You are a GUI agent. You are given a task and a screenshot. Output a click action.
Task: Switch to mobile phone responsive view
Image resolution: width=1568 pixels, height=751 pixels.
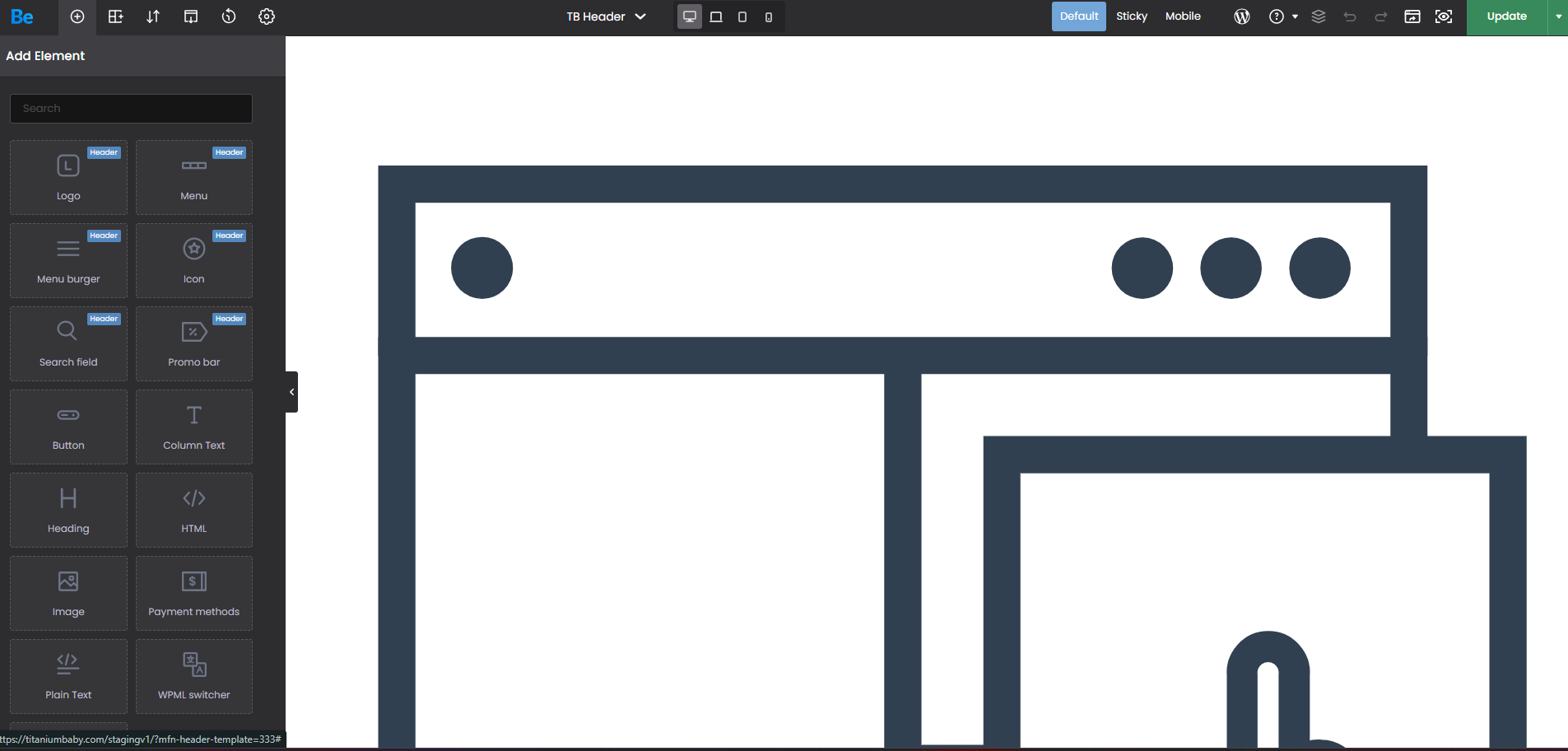click(769, 16)
